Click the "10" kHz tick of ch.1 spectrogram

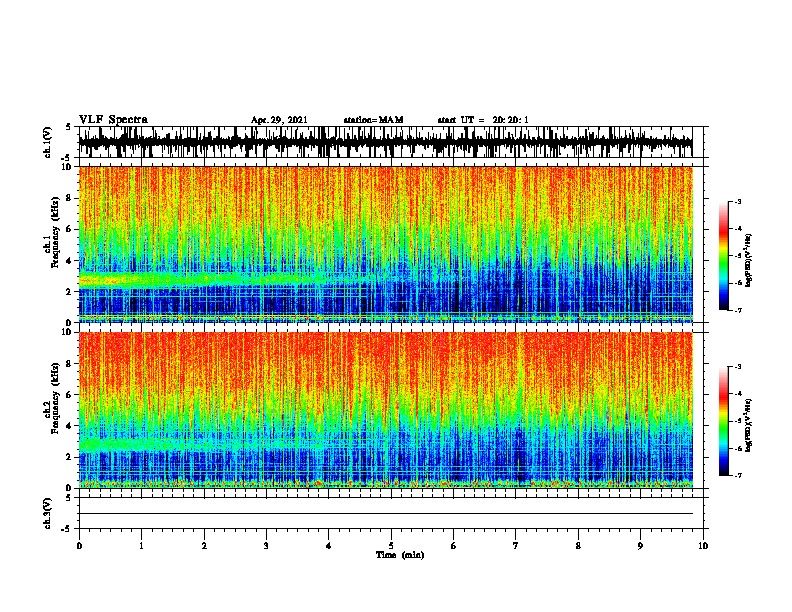tap(68, 167)
